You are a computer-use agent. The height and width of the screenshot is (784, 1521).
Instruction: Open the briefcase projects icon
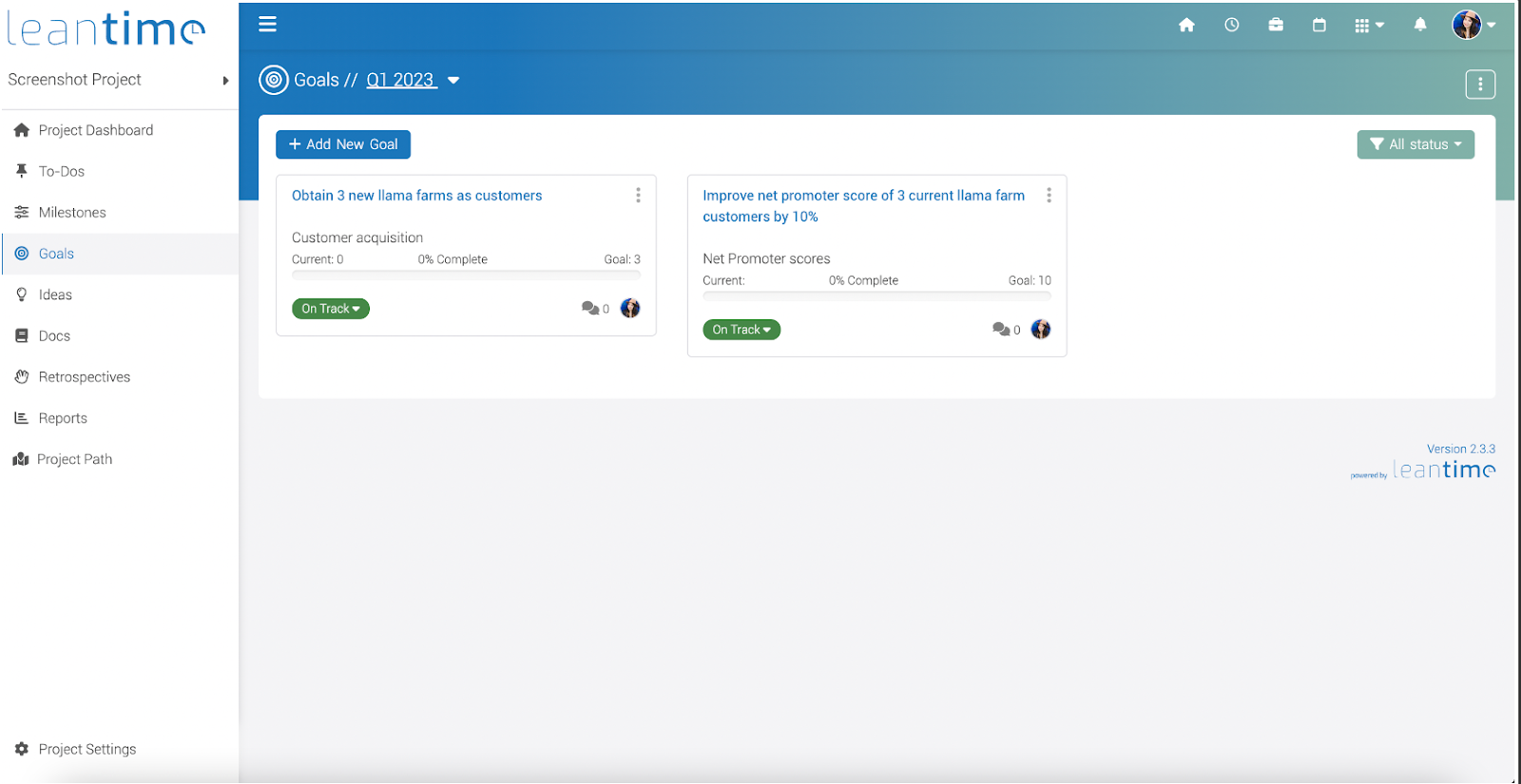(x=1276, y=25)
